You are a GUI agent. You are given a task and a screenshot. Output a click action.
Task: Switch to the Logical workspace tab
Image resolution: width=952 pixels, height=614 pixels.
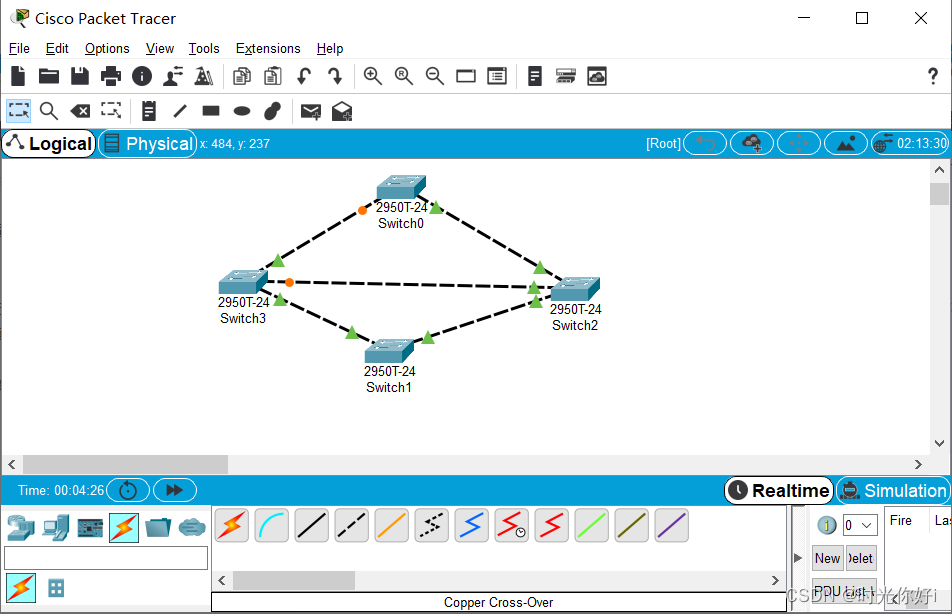click(49, 144)
